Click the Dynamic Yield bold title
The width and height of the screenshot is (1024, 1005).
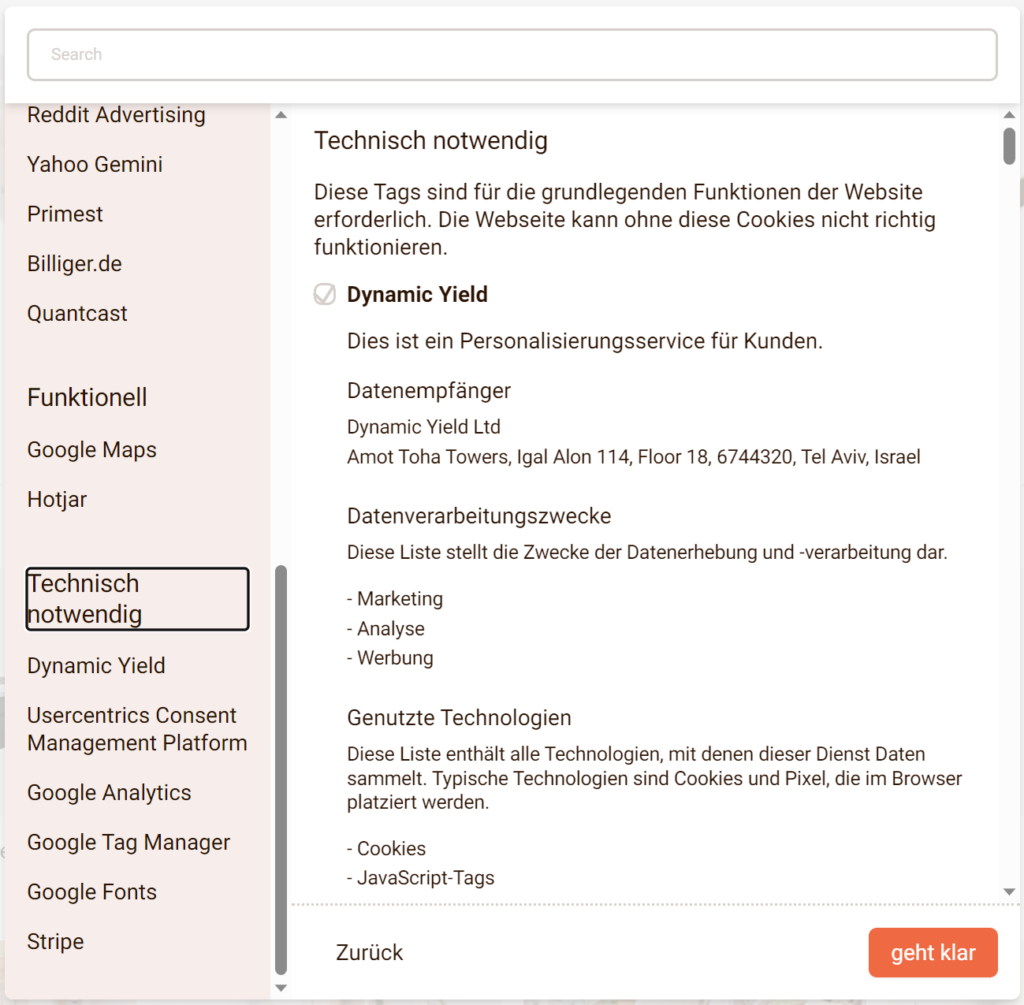[417, 295]
